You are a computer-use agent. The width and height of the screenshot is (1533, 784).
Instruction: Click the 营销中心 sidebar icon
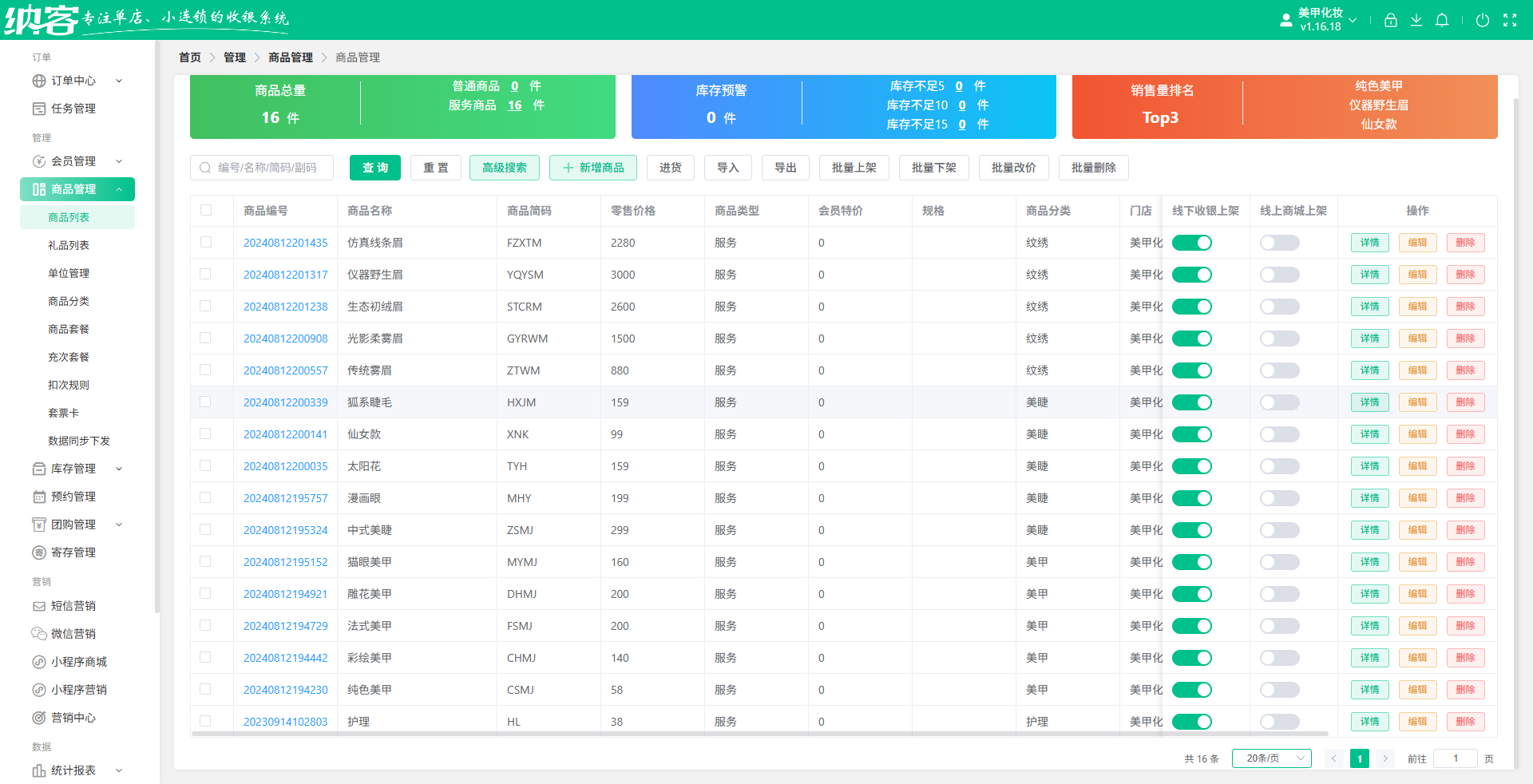pos(39,718)
